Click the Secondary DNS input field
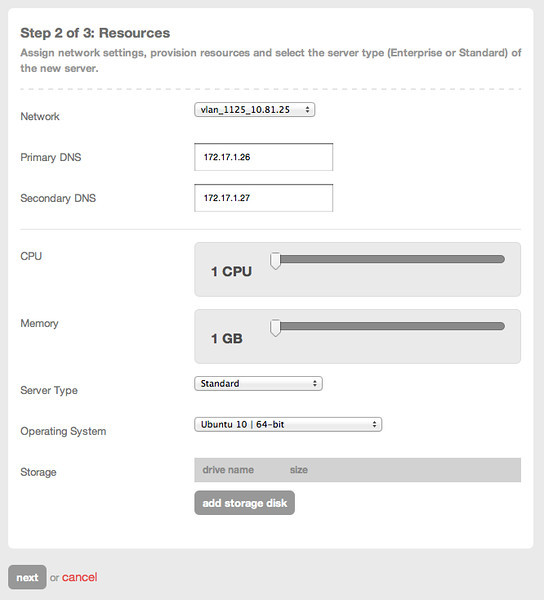 coord(264,198)
